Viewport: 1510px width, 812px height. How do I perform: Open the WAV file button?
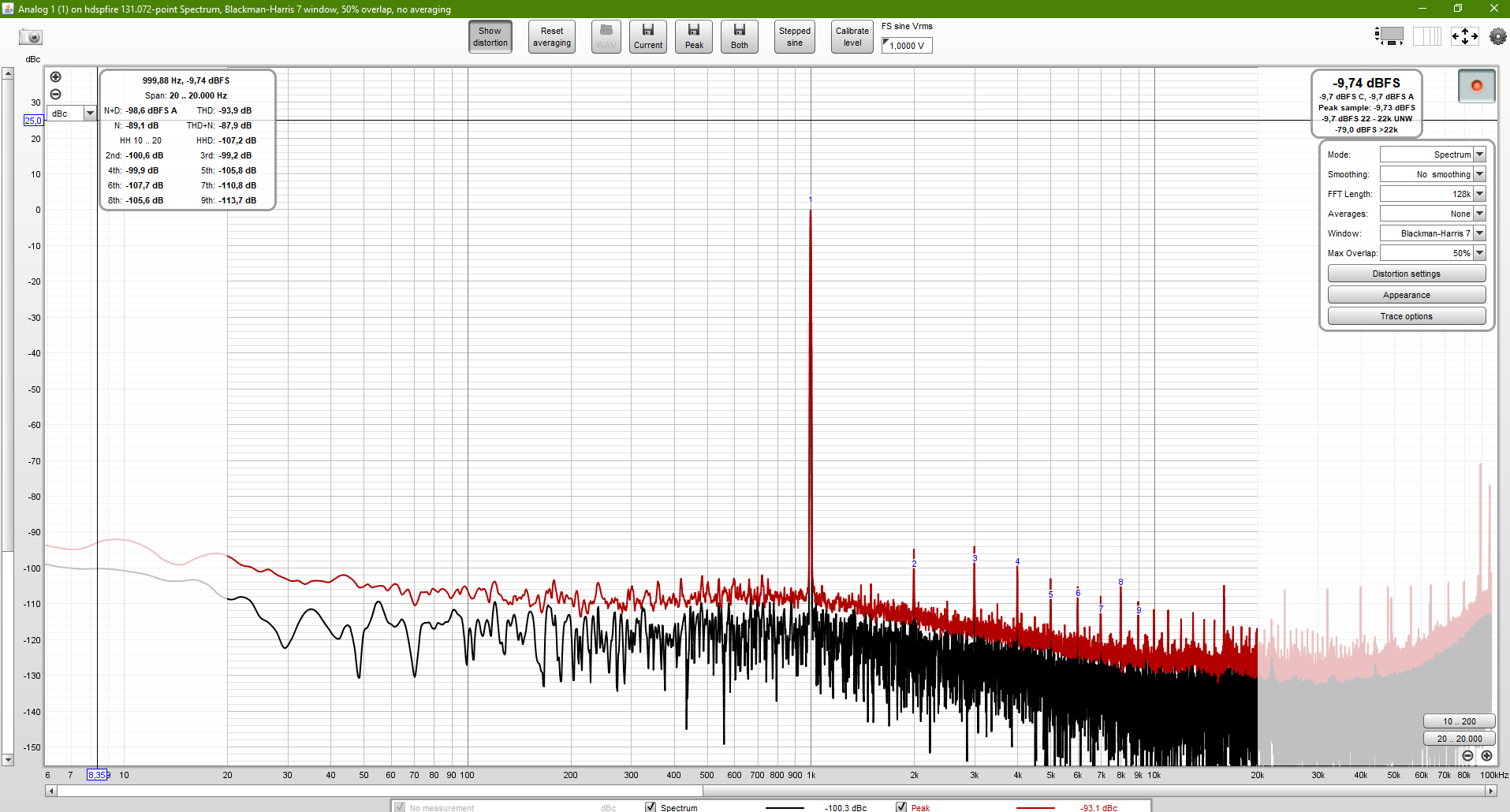[606, 37]
